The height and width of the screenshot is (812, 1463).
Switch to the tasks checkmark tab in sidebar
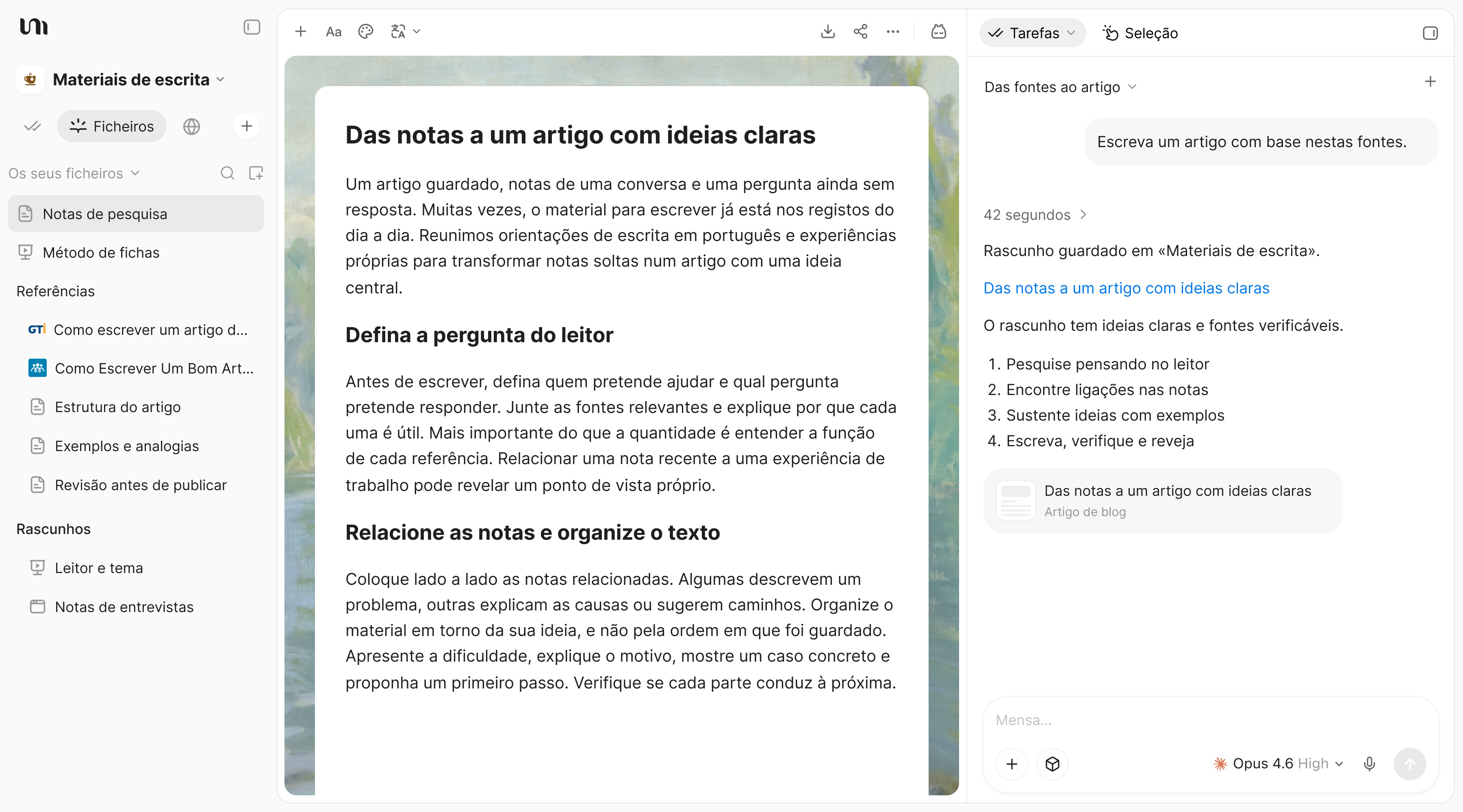coord(33,126)
